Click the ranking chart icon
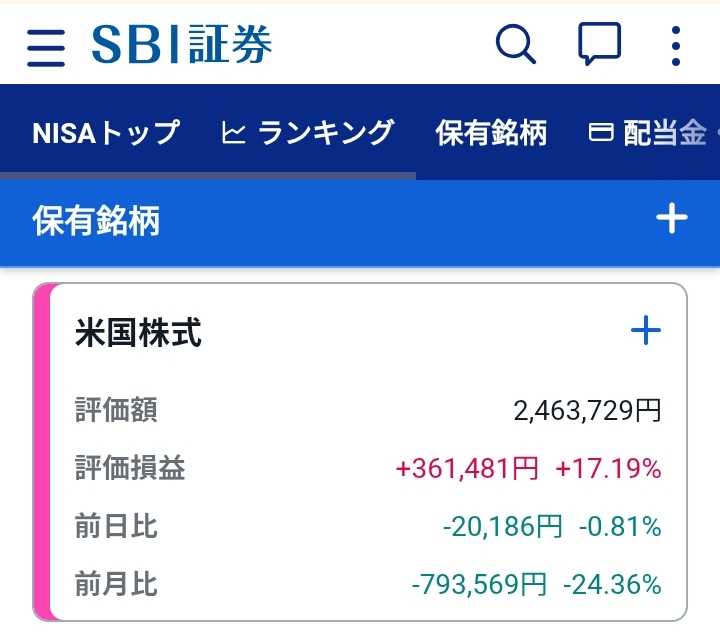Image resolution: width=720 pixels, height=632 pixels. point(233,133)
